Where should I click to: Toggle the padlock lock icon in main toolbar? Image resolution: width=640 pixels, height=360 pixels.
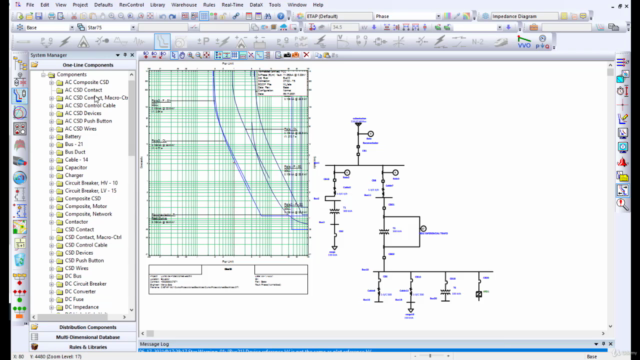(223, 16)
